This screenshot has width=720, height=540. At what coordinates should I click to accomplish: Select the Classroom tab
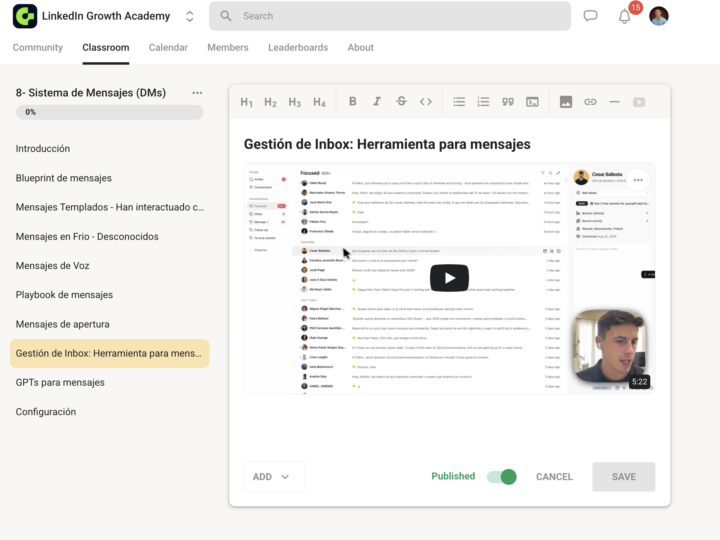(x=106, y=47)
